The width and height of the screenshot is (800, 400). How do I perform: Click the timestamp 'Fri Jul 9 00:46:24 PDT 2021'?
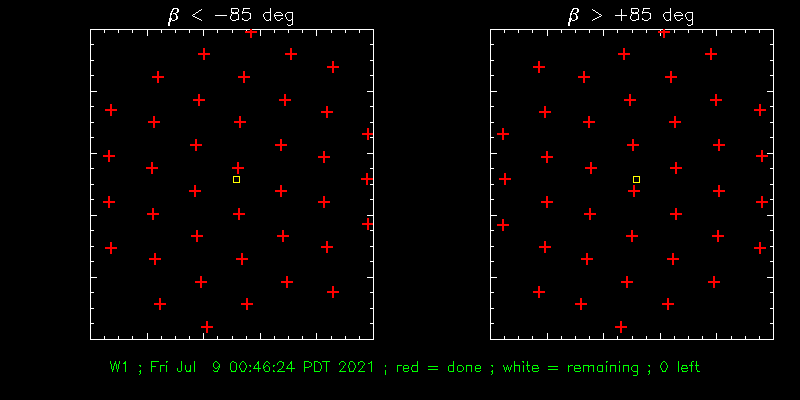[x=262, y=367]
